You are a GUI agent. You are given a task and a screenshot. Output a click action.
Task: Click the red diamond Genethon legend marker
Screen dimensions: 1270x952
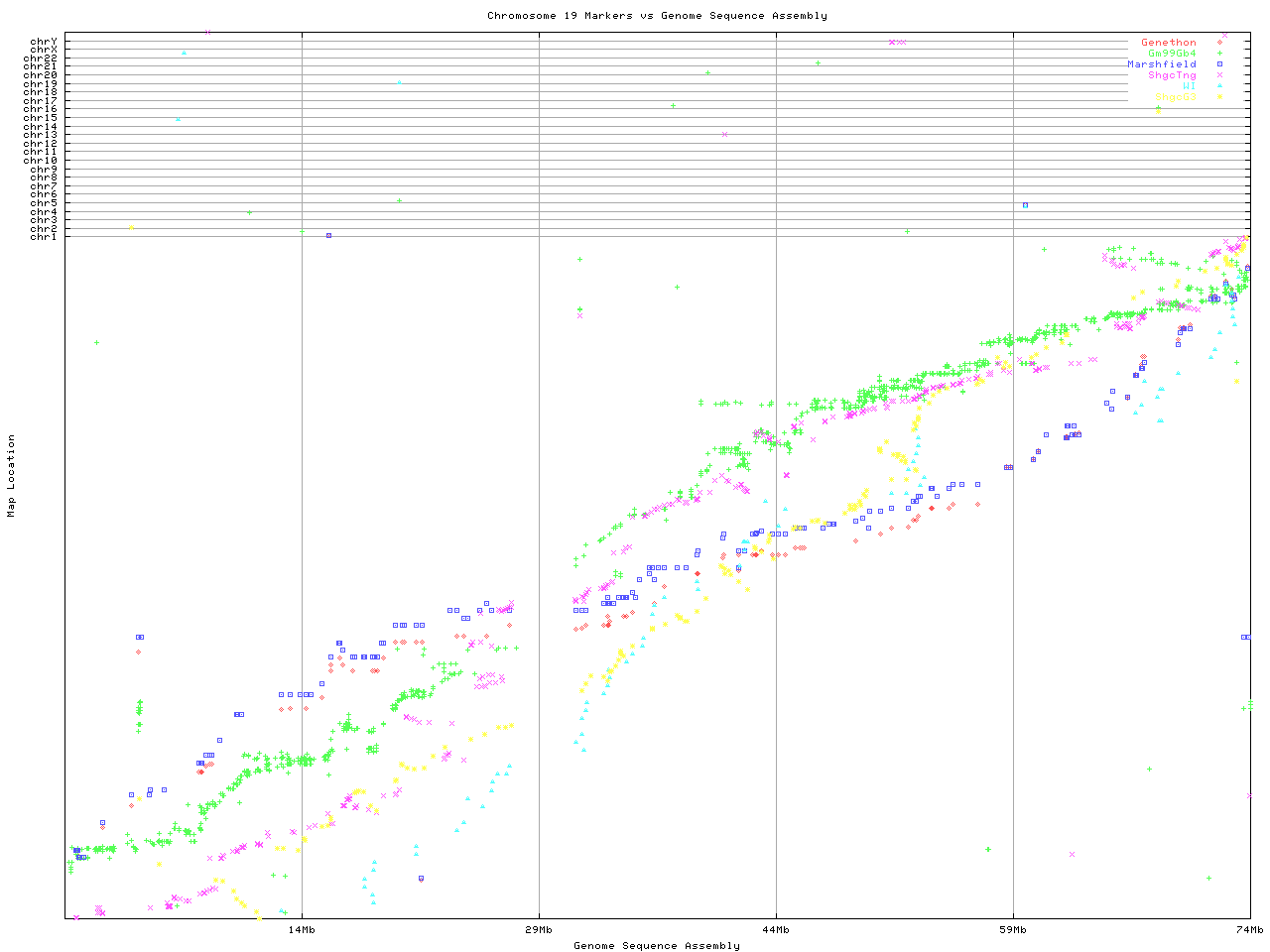[x=1219, y=43]
